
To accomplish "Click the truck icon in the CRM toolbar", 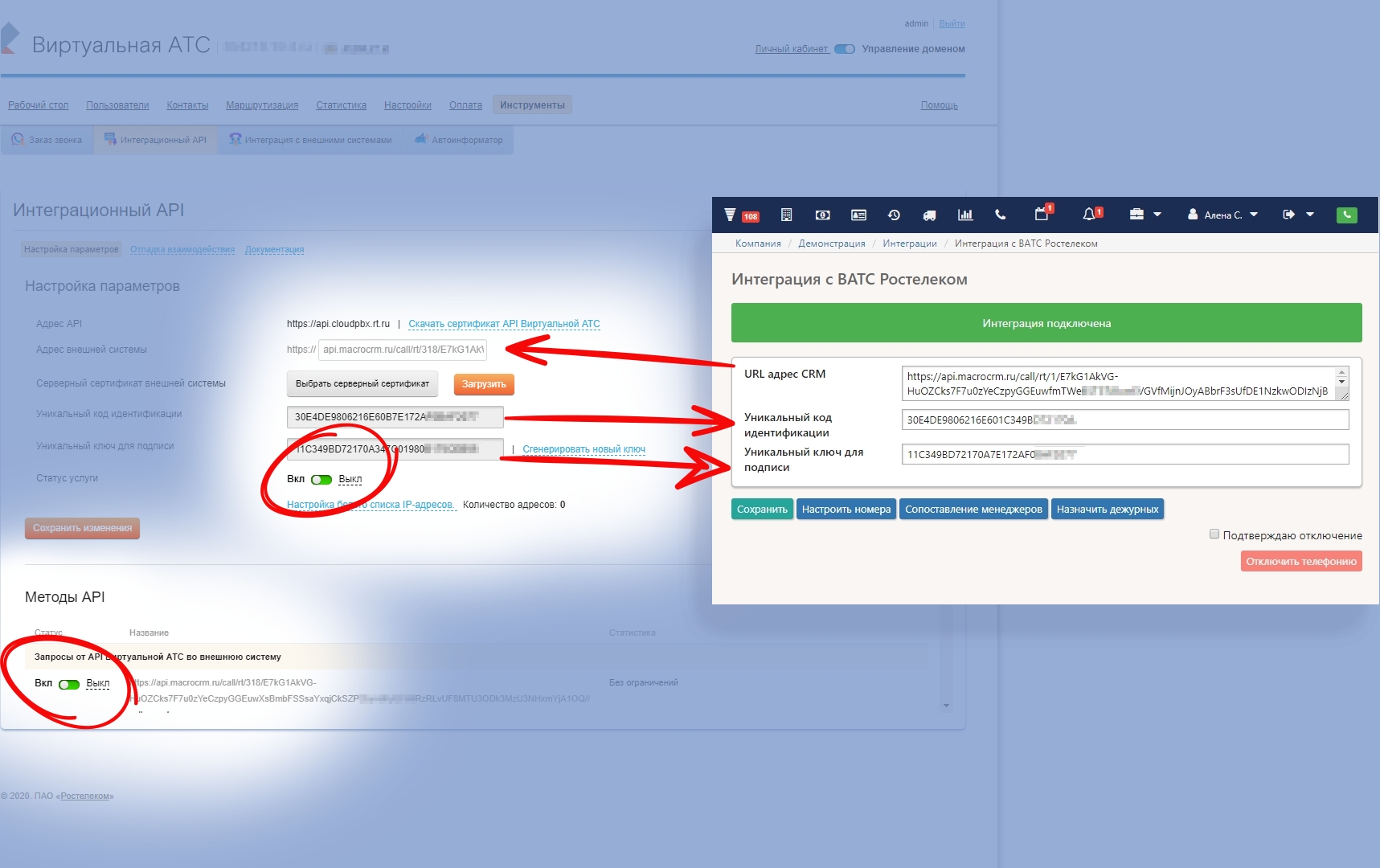I will click(929, 215).
